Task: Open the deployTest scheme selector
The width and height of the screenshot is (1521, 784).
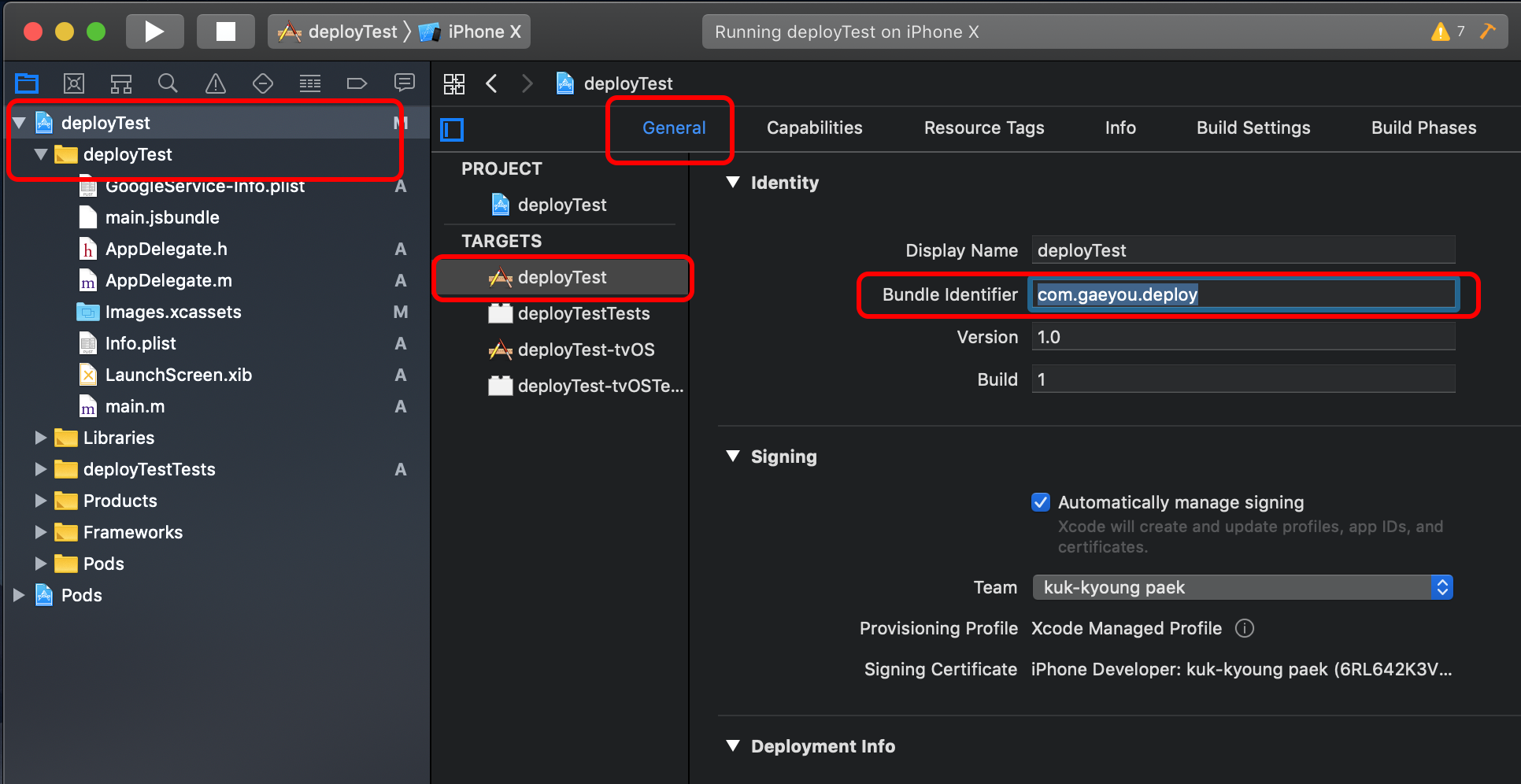Action: 339,31
